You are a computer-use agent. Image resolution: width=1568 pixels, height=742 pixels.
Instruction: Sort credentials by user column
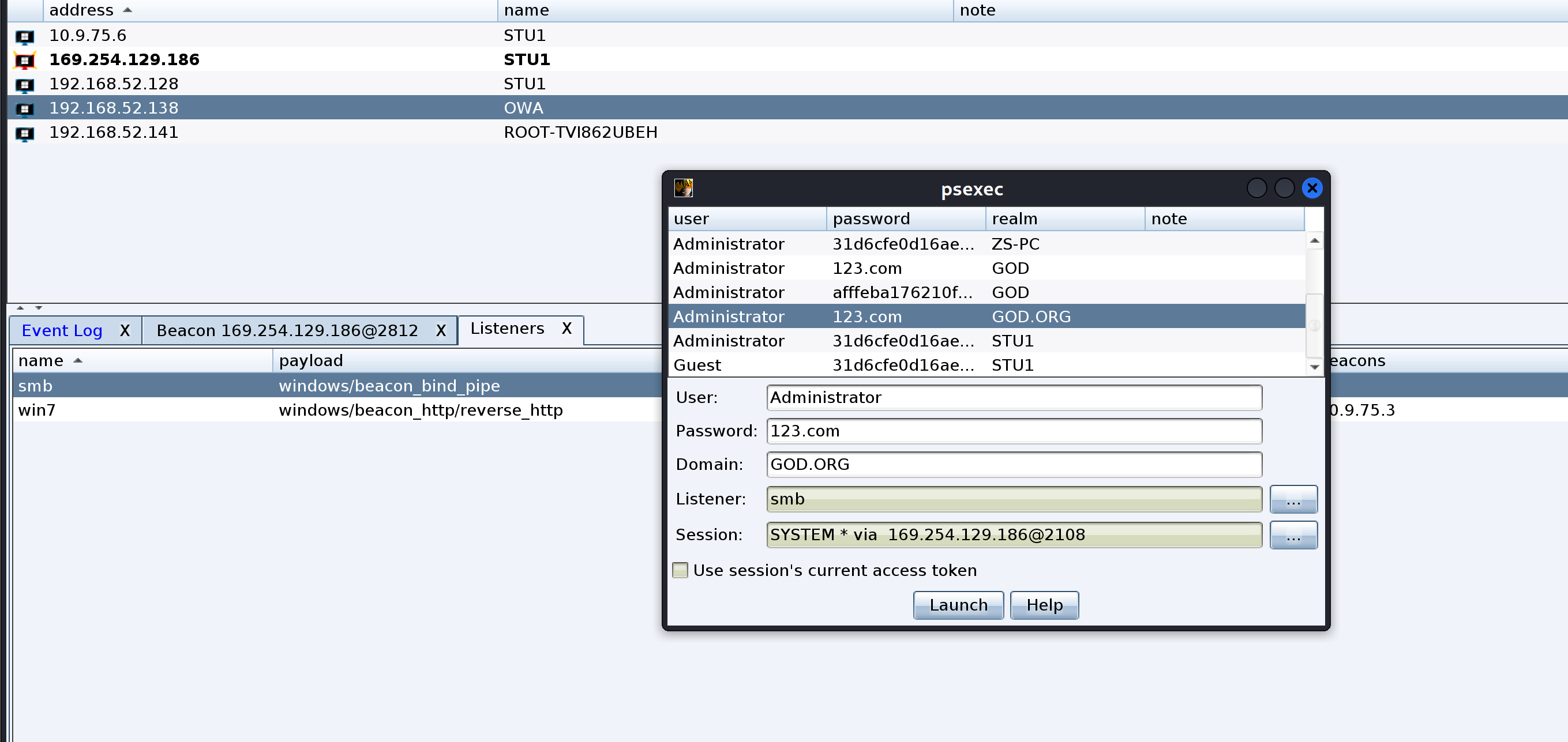(x=747, y=219)
